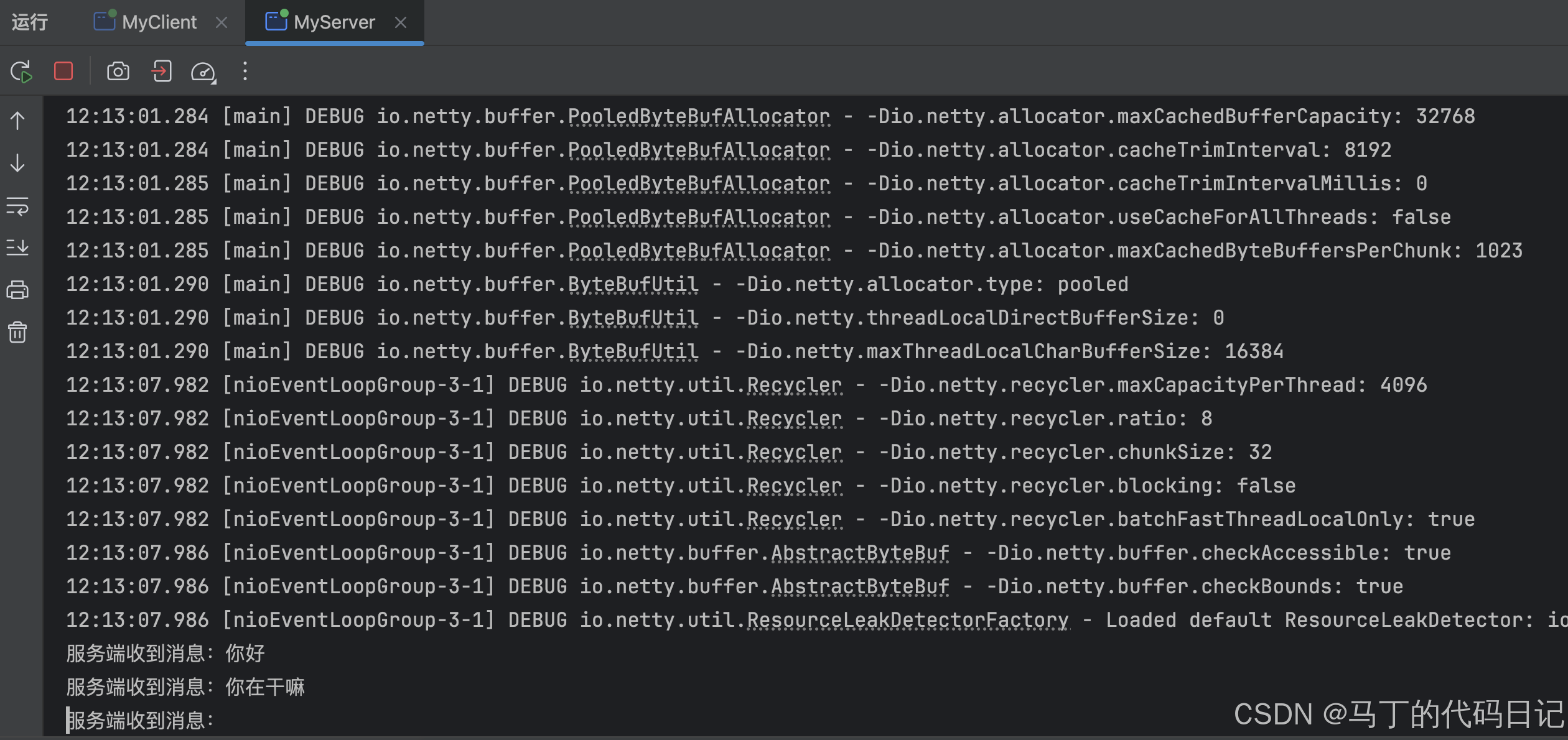Viewport: 1568px width, 740px height.
Task: Click the value 1023 in console
Action: coord(1499,251)
